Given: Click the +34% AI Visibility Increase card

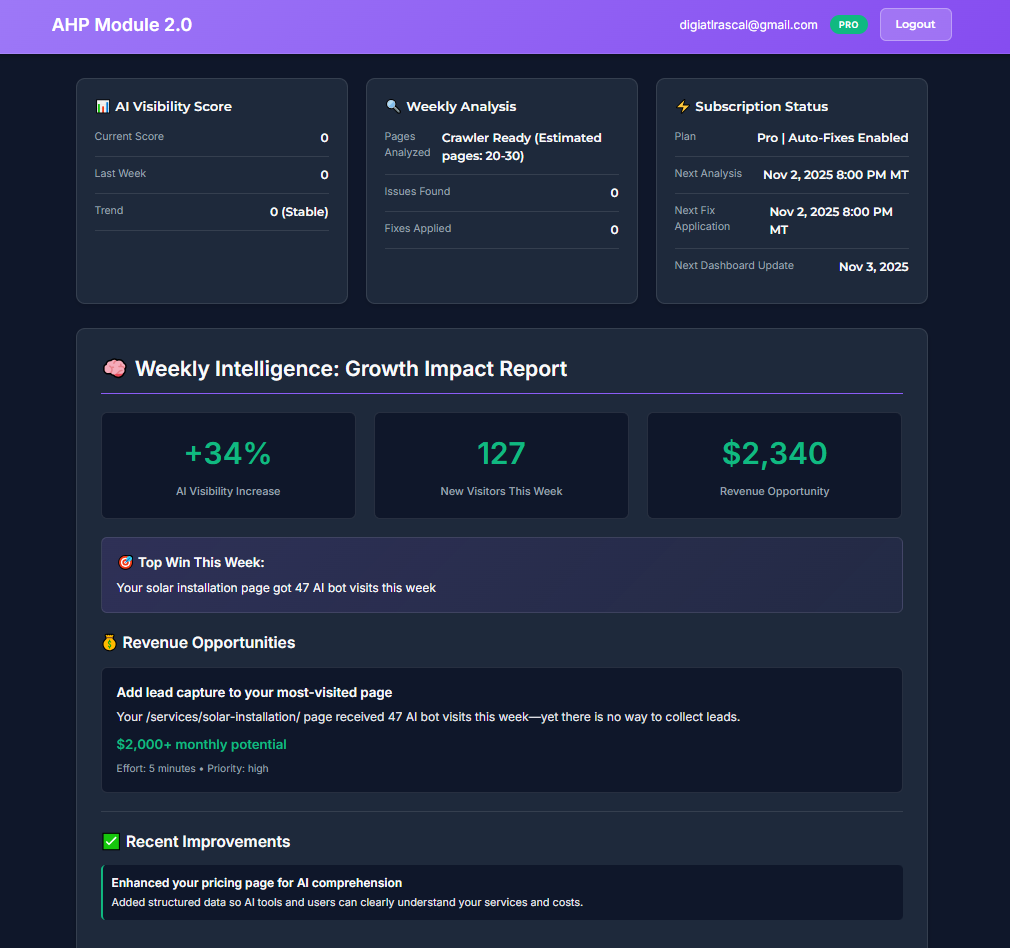Looking at the screenshot, I should [x=228, y=466].
